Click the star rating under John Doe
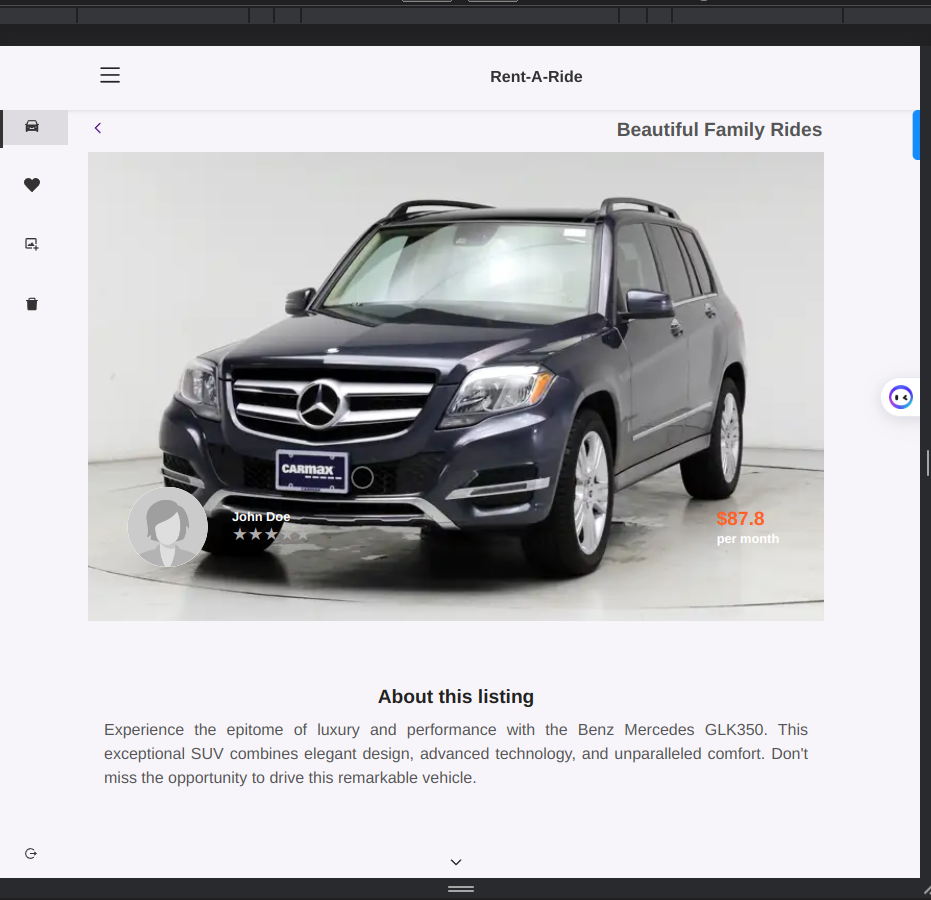The width and height of the screenshot is (931, 900). click(271, 534)
